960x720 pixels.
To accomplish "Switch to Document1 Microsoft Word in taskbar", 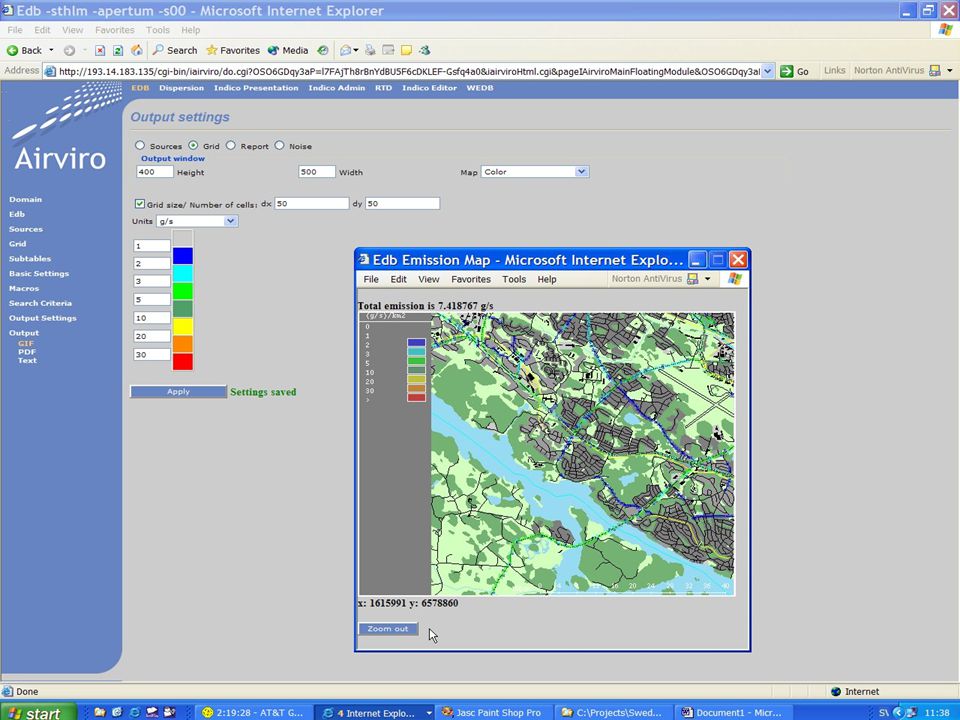I will (x=733, y=712).
